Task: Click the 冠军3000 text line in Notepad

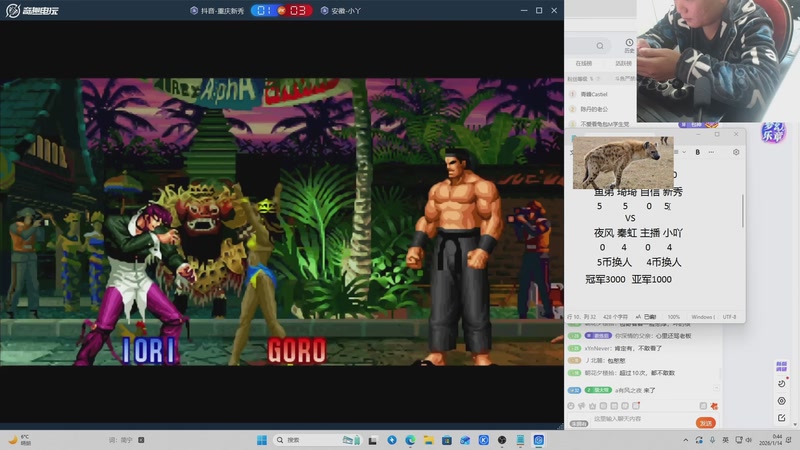Action: click(x=605, y=279)
